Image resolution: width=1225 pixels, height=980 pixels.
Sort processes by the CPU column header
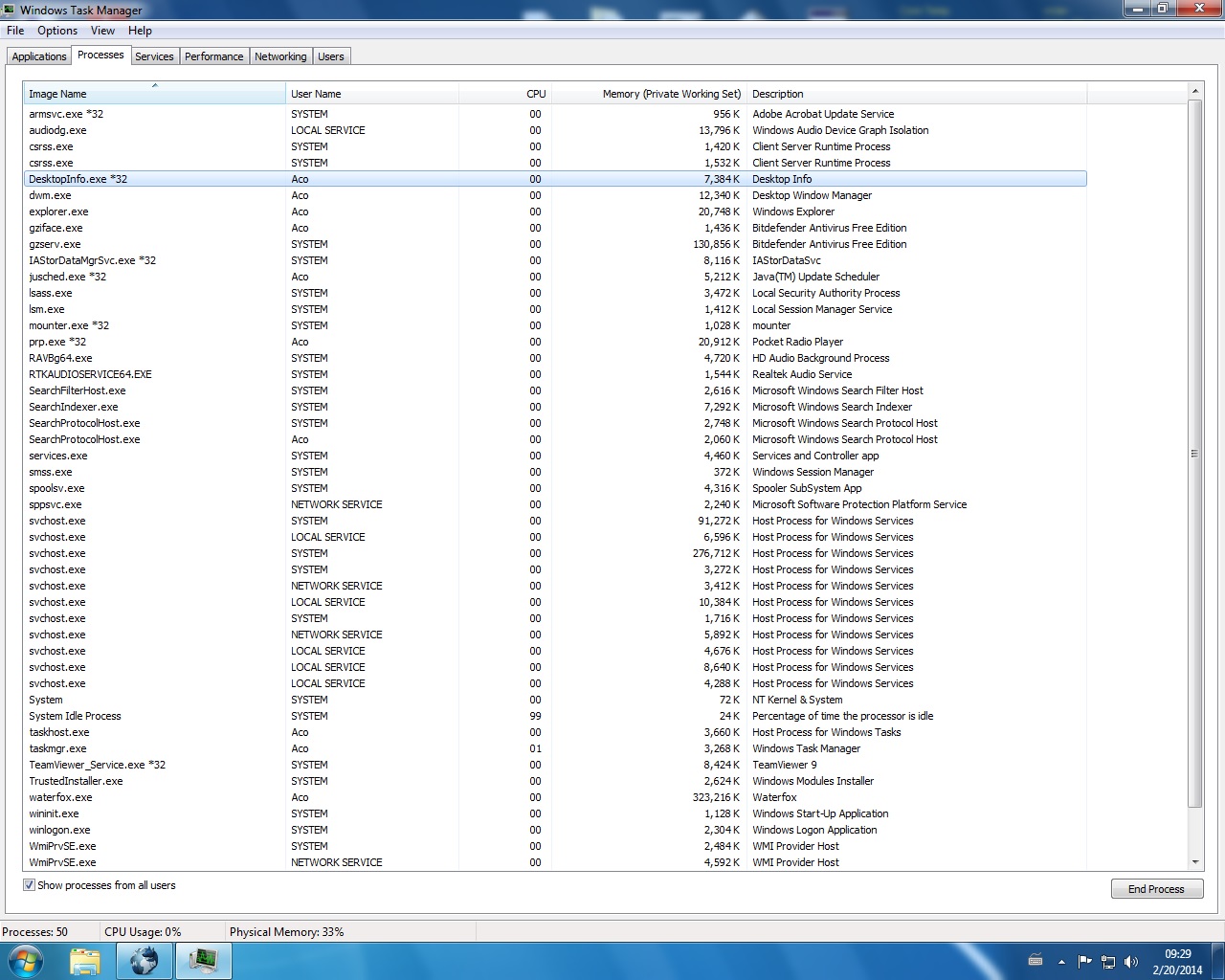coord(505,94)
